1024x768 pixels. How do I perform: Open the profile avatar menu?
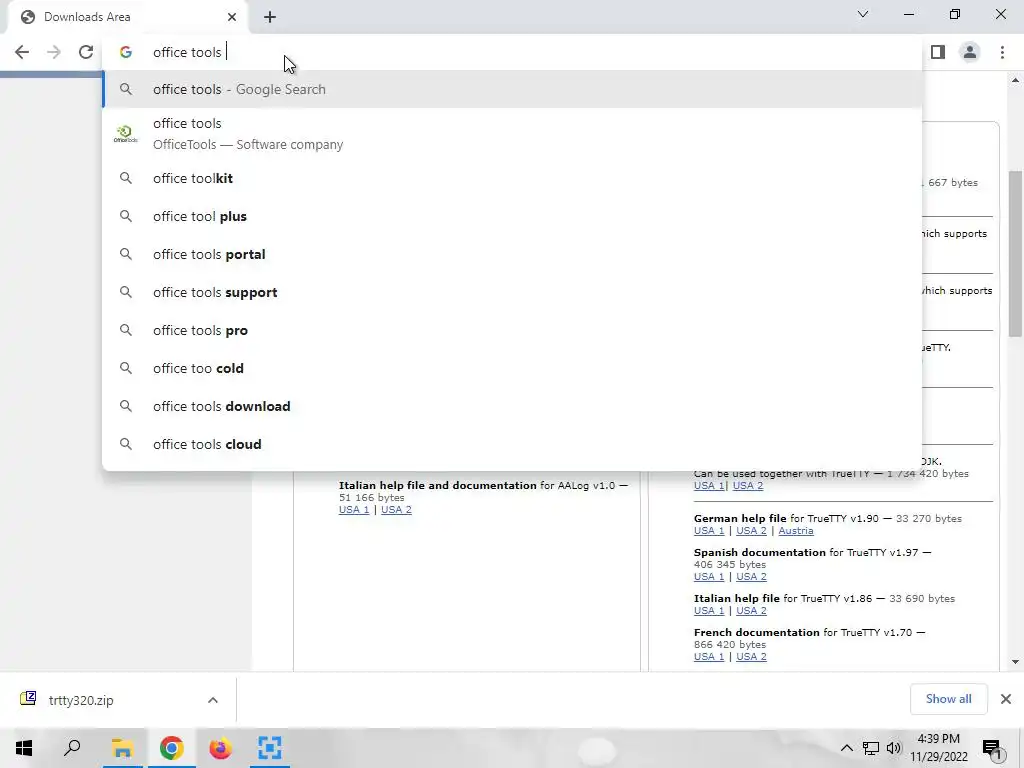pyautogui.click(x=970, y=52)
